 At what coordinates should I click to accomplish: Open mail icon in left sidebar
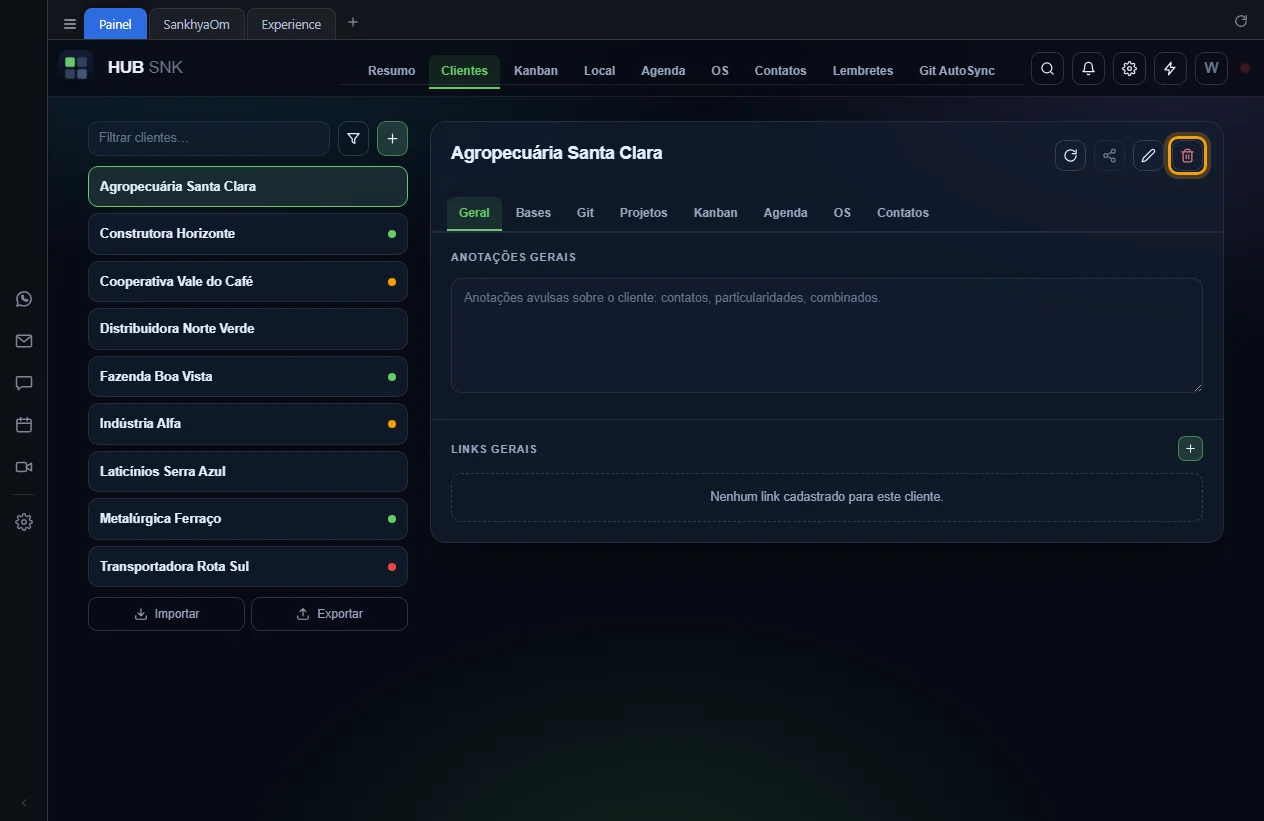point(24,341)
